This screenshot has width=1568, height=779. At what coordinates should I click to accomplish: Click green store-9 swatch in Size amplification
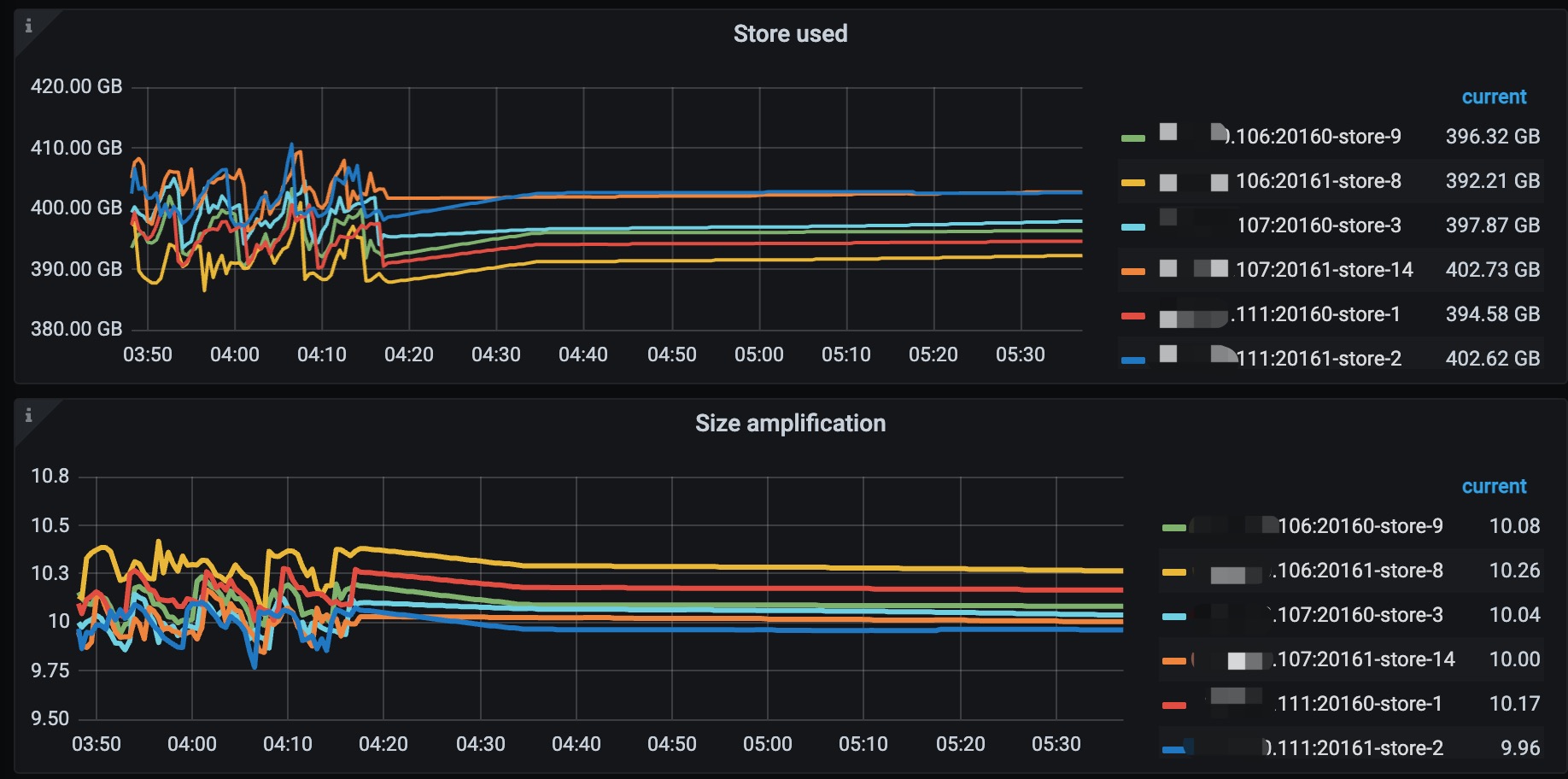click(1173, 527)
